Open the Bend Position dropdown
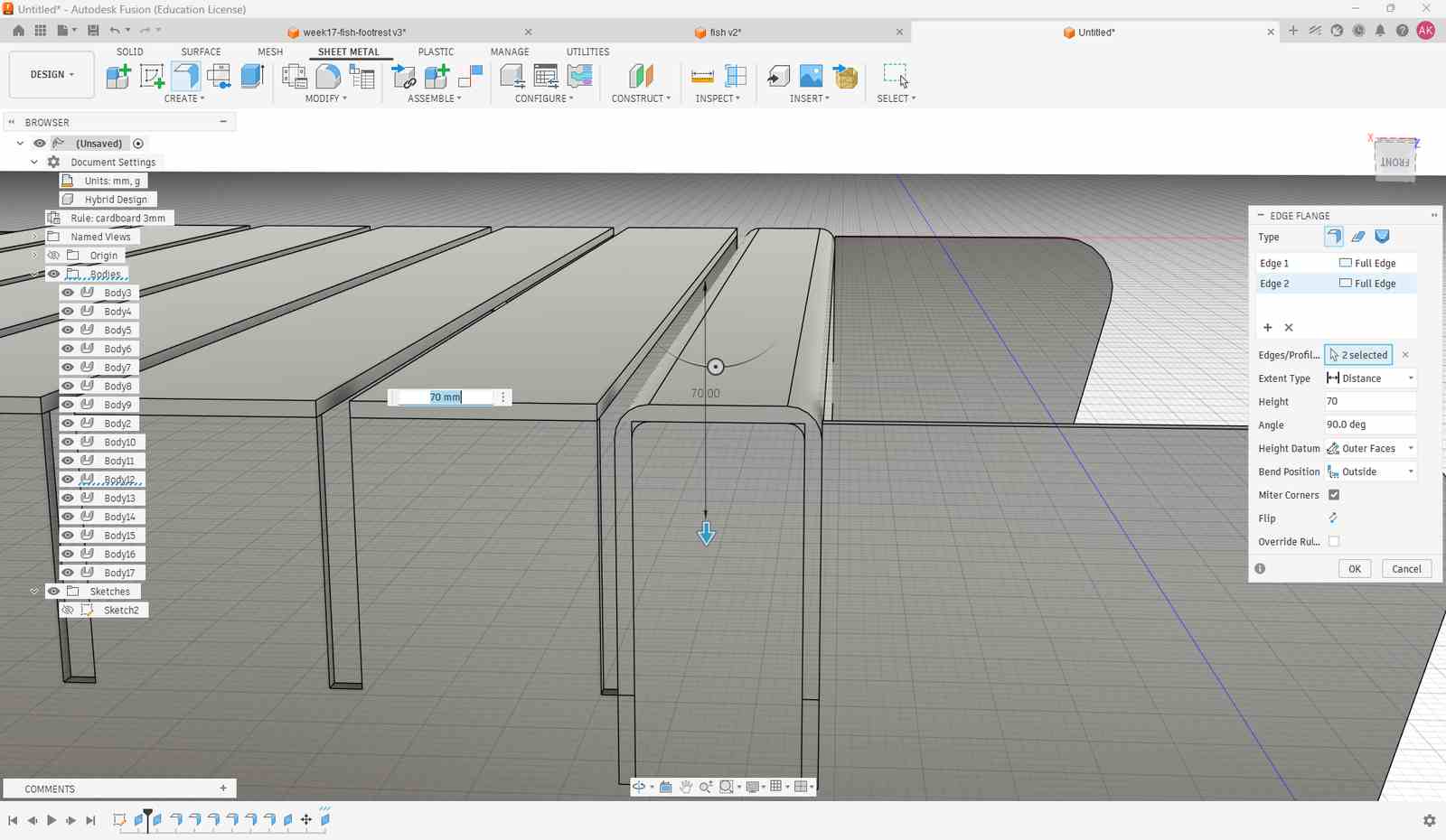The width and height of the screenshot is (1446, 840). point(1370,471)
